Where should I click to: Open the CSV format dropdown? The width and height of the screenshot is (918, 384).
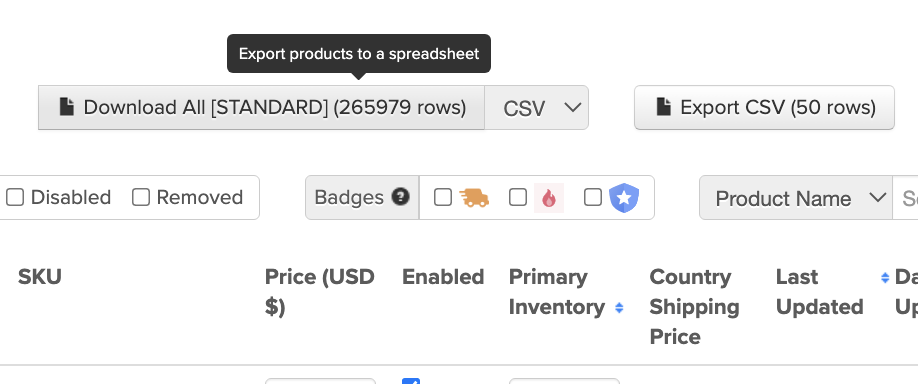point(536,108)
